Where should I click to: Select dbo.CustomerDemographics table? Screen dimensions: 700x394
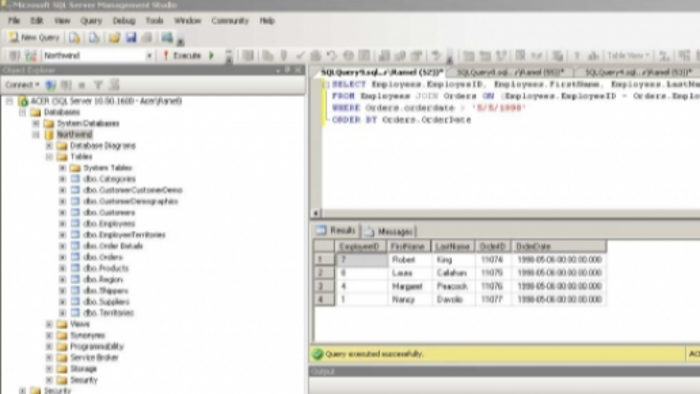(x=130, y=201)
